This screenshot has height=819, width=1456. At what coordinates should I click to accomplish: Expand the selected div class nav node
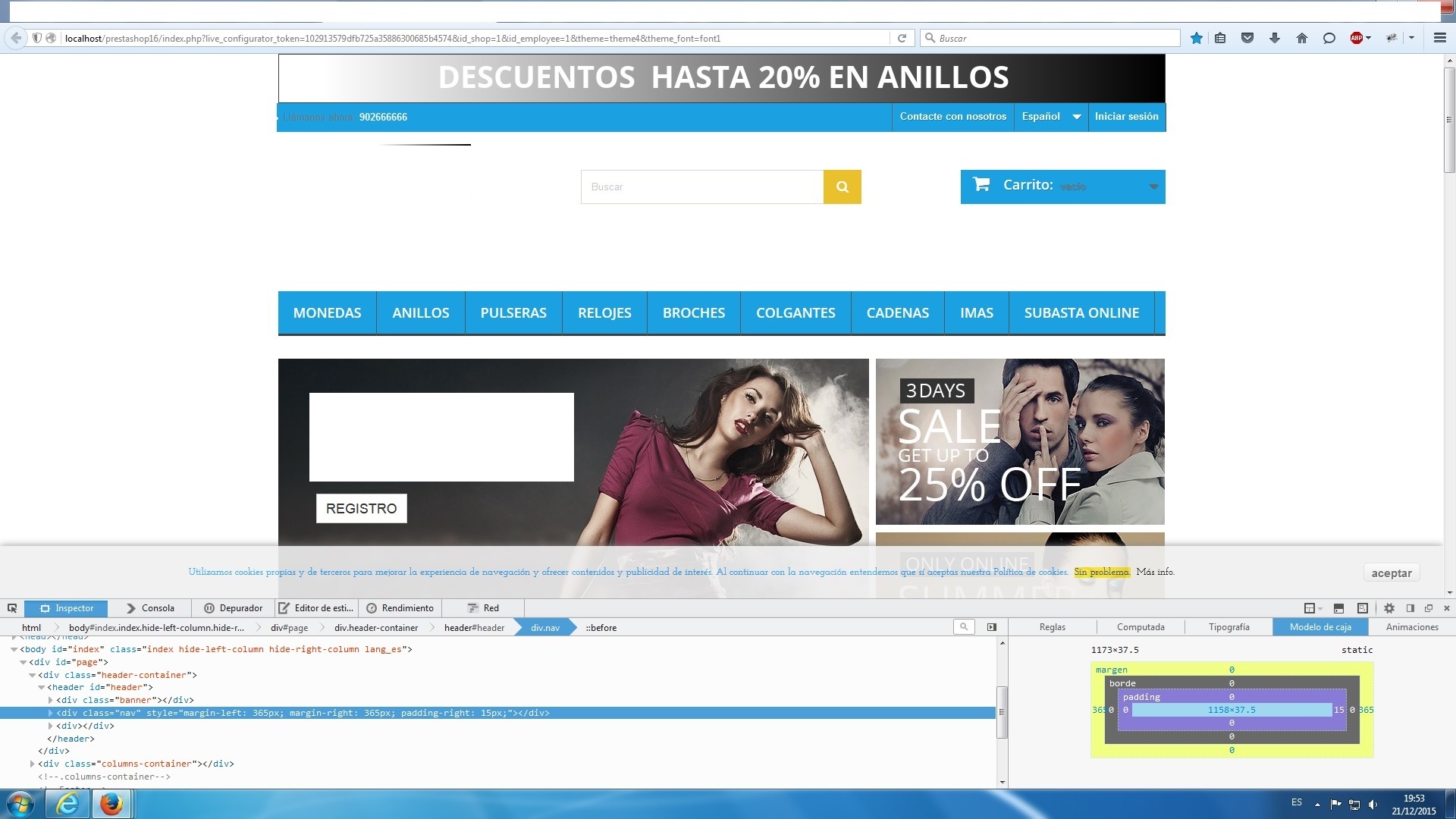(x=51, y=714)
